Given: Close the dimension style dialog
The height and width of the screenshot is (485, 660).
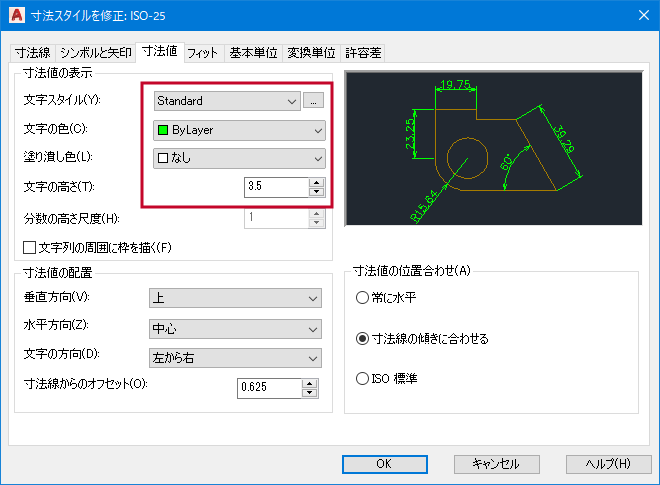Looking at the screenshot, I should (x=641, y=15).
